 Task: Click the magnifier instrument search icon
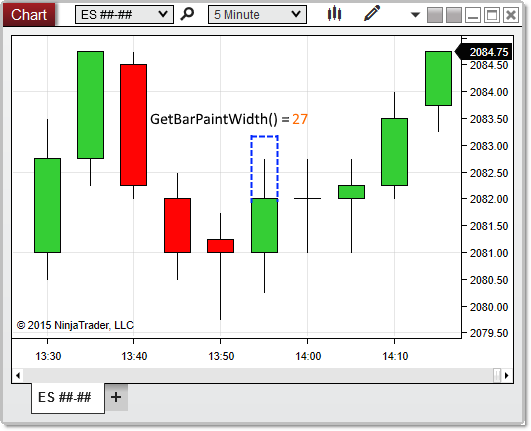[187, 14]
